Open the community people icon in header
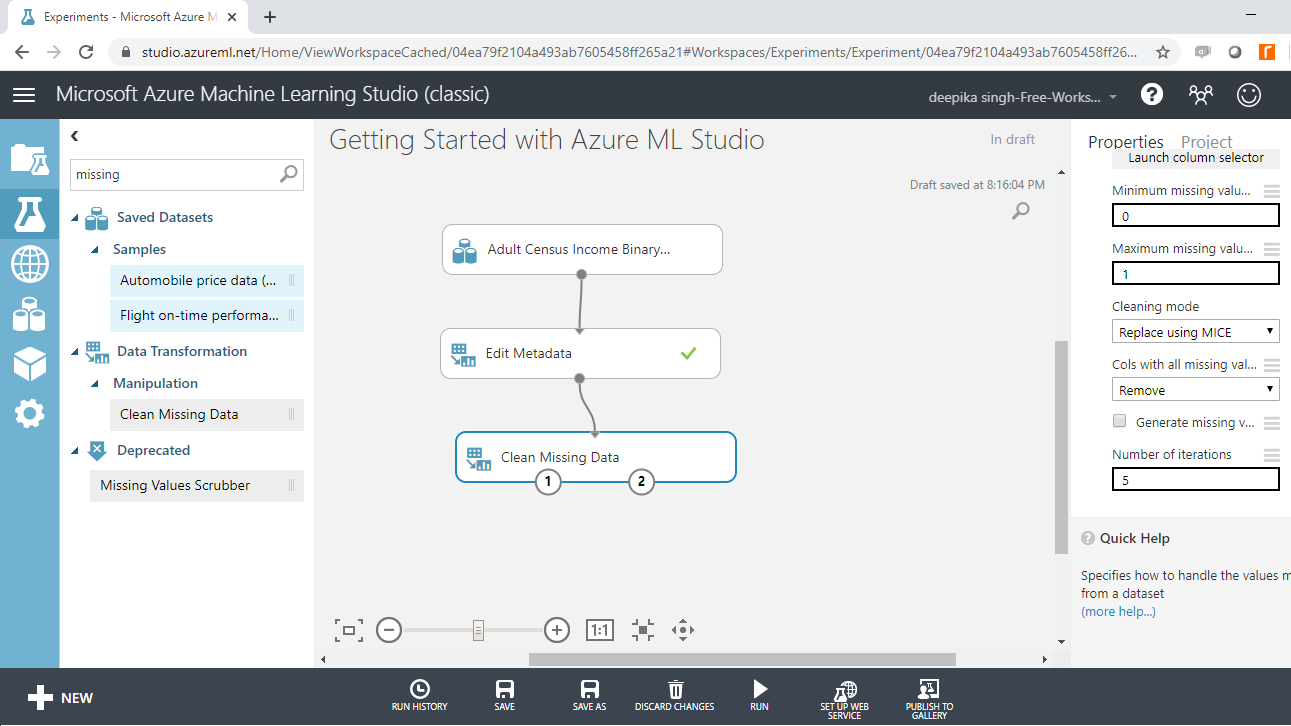 point(1200,95)
